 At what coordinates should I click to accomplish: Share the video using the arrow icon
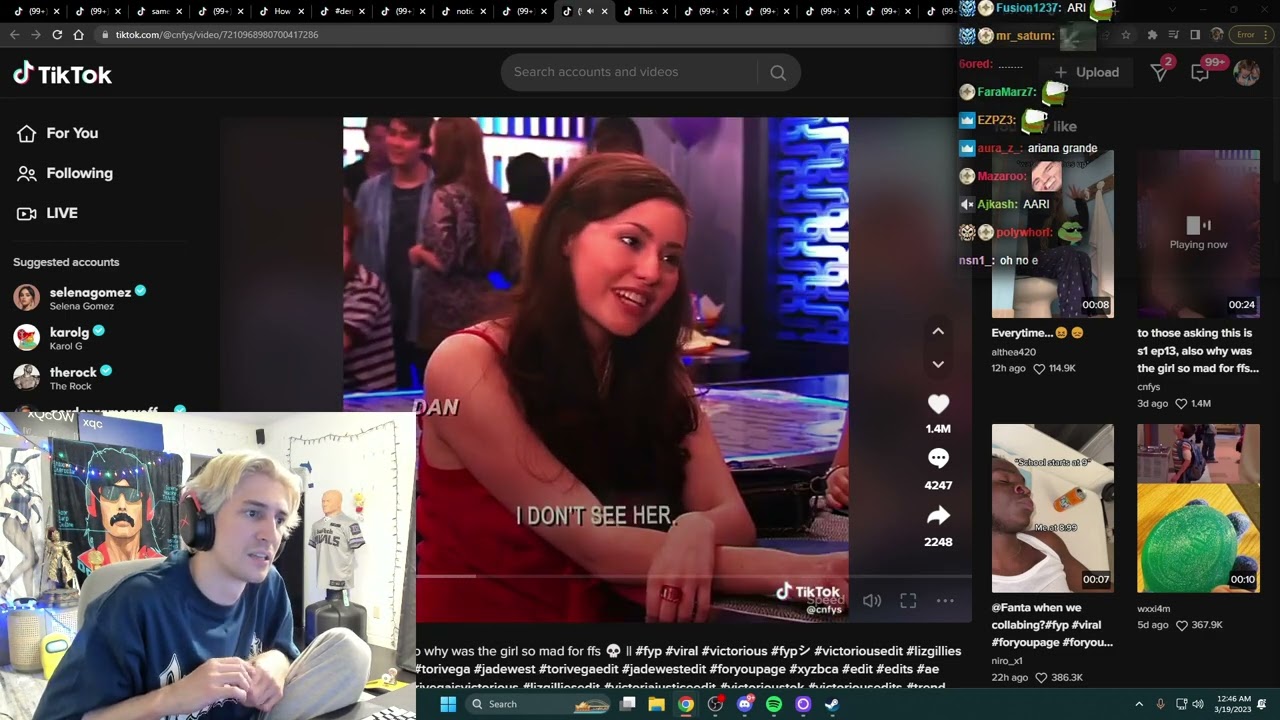coord(938,515)
